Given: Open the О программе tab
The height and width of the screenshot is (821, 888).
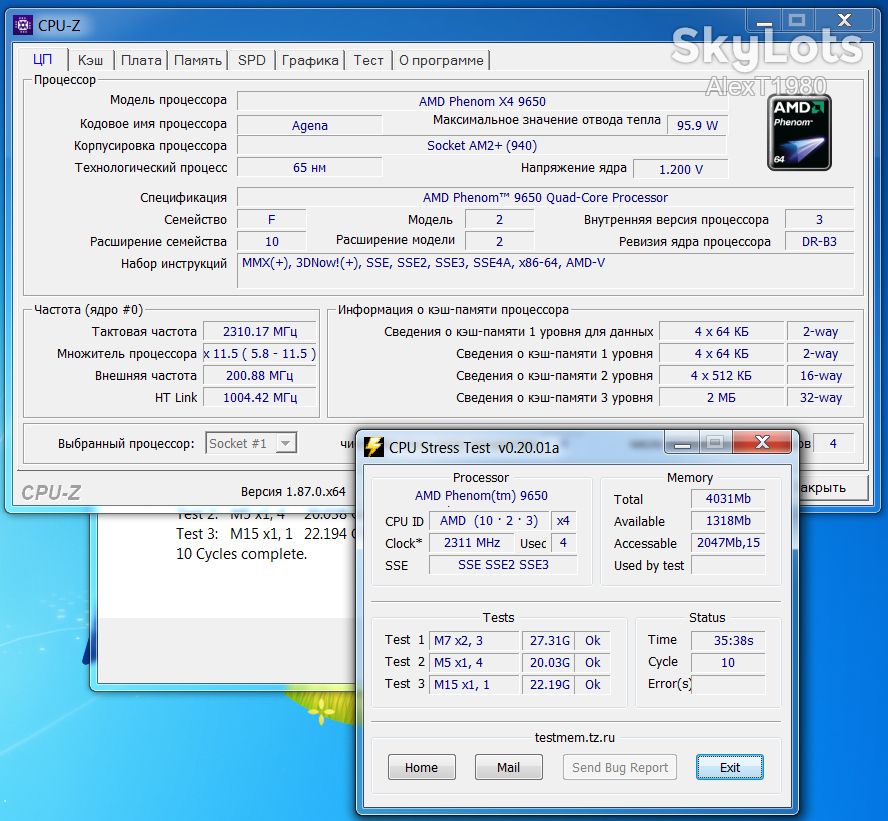Looking at the screenshot, I should coord(441,60).
